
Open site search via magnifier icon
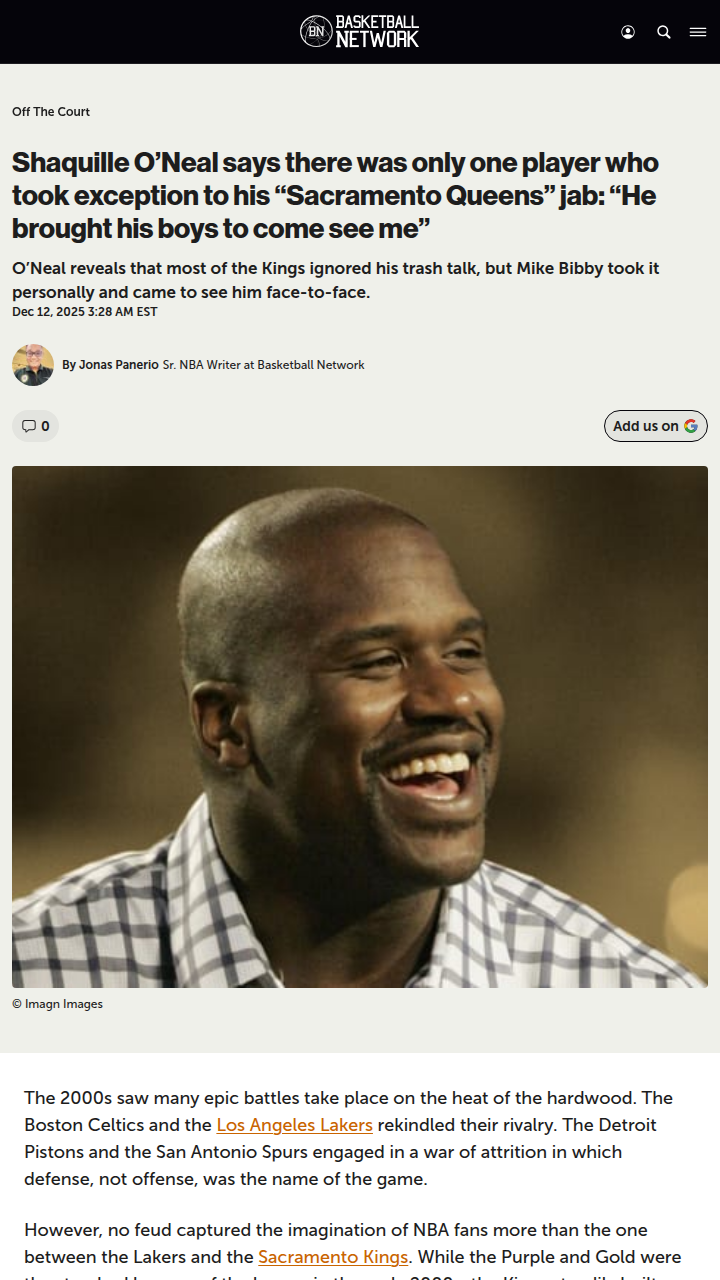pyautogui.click(x=664, y=32)
